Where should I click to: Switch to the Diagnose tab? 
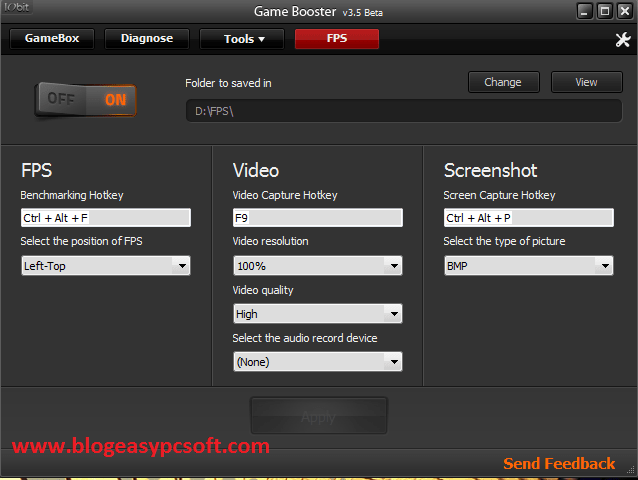point(147,39)
